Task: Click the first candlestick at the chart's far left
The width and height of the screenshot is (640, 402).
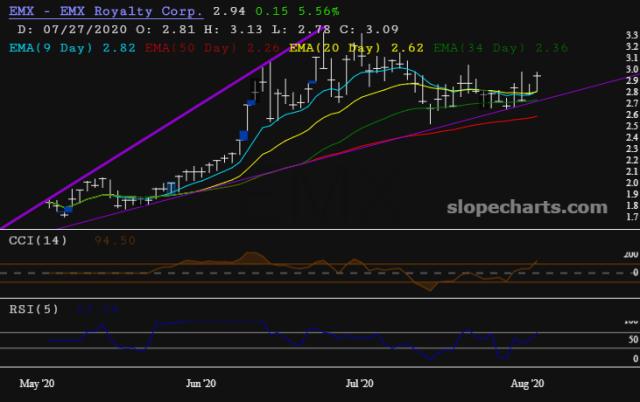Action: pos(49,203)
